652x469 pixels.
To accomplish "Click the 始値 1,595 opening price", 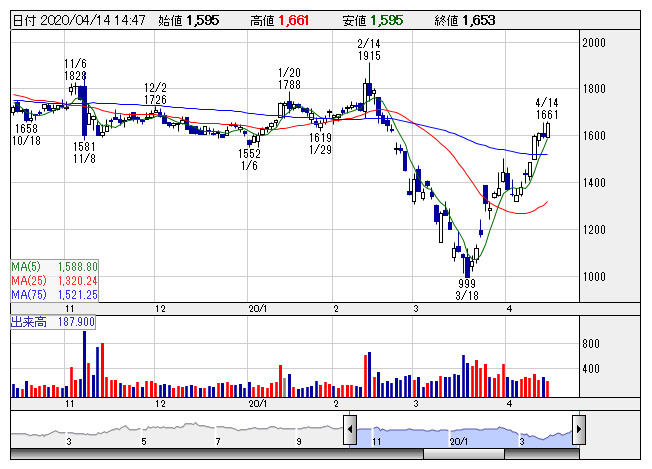I will 188,20.
